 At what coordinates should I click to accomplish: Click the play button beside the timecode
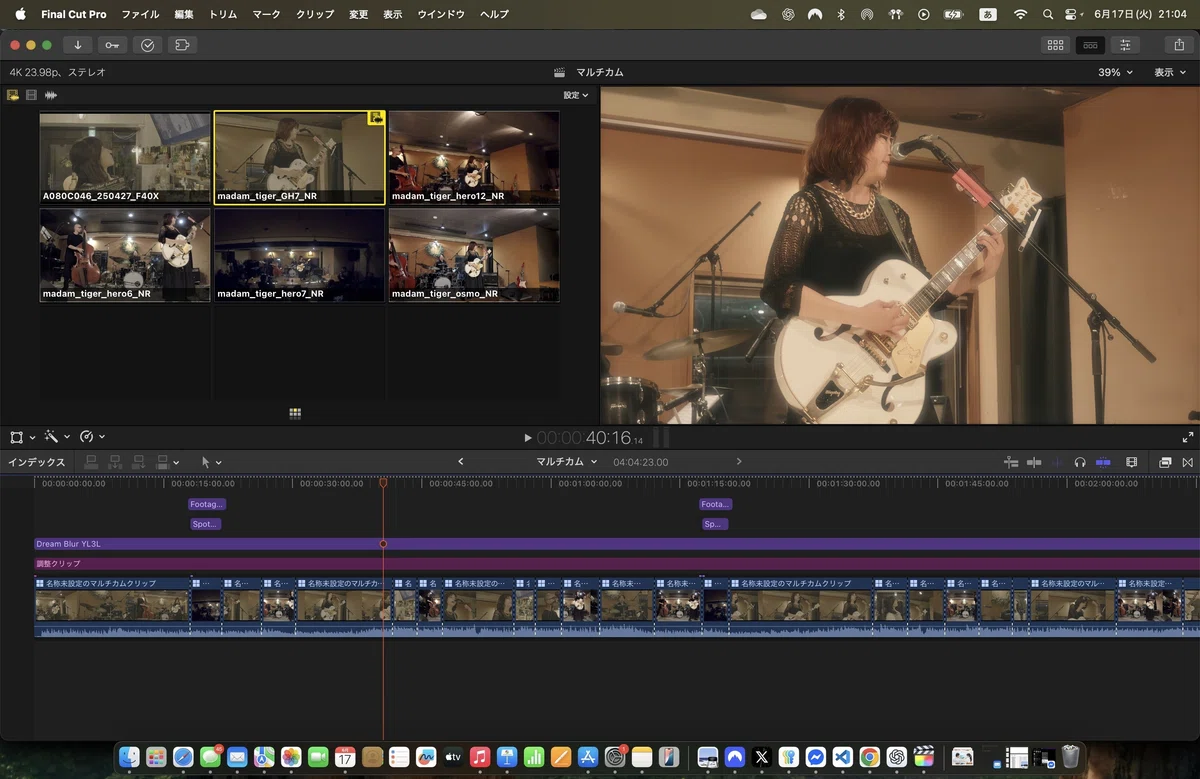click(528, 438)
